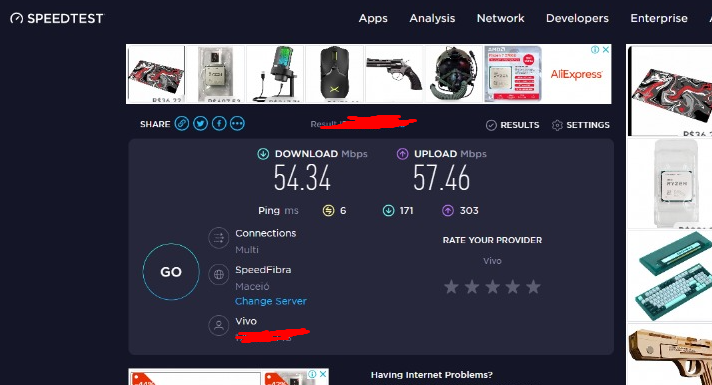
Task: Click the Vivo provider name beside user icon
Action: [x=246, y=321]
